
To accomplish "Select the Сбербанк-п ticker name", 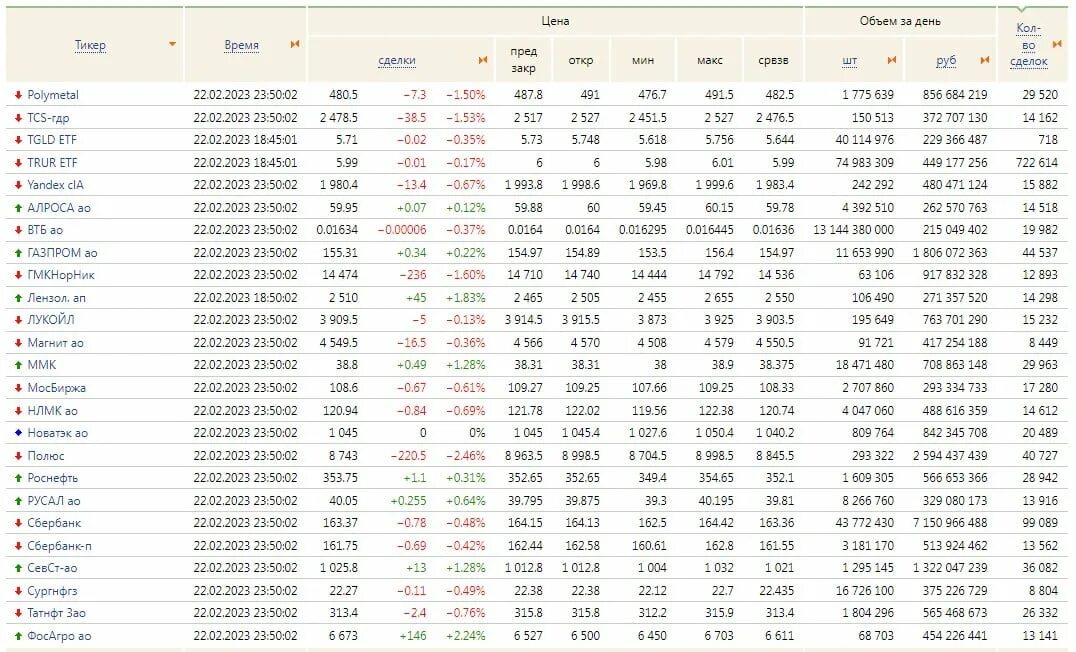I will 60,546.
